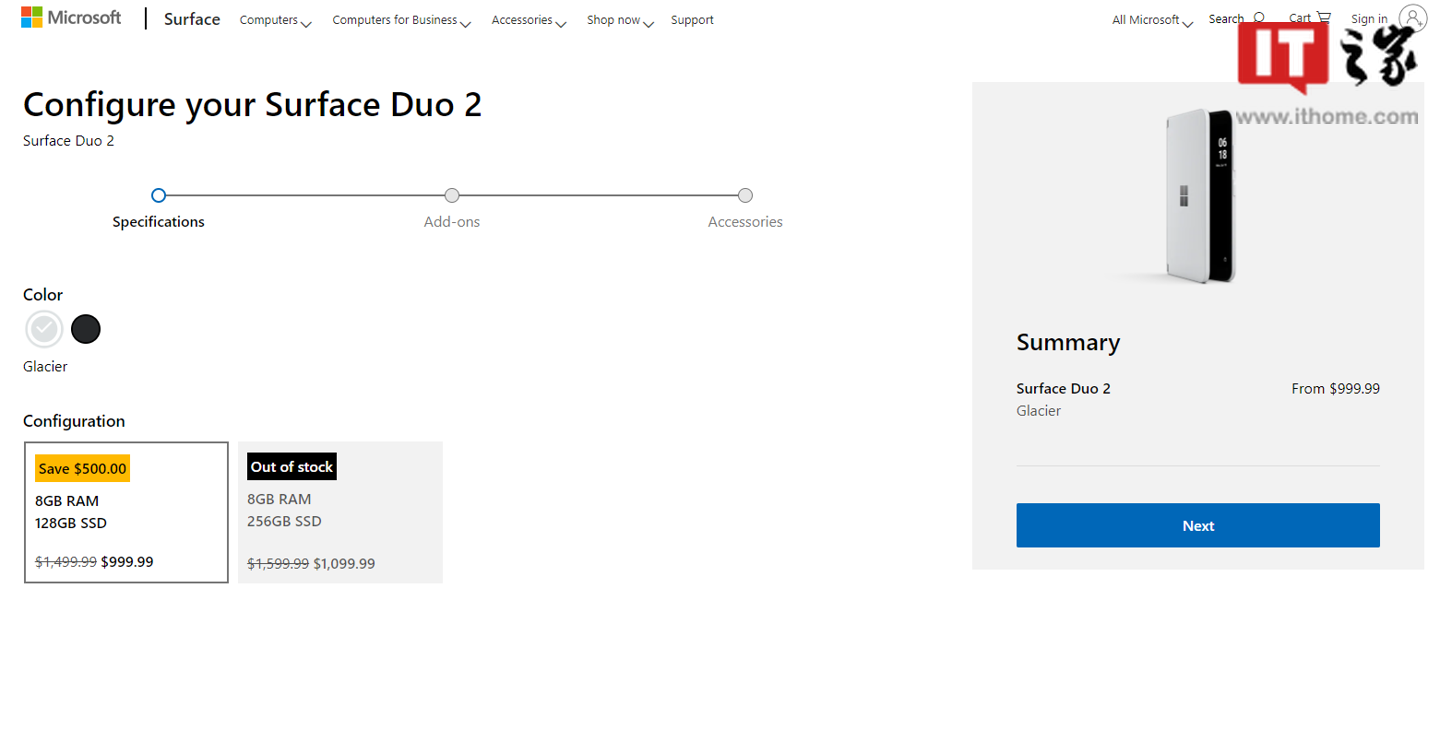Click the Surface Duo 2 product image
The height and width of the screenshot is (753, 1440).
1200,195
